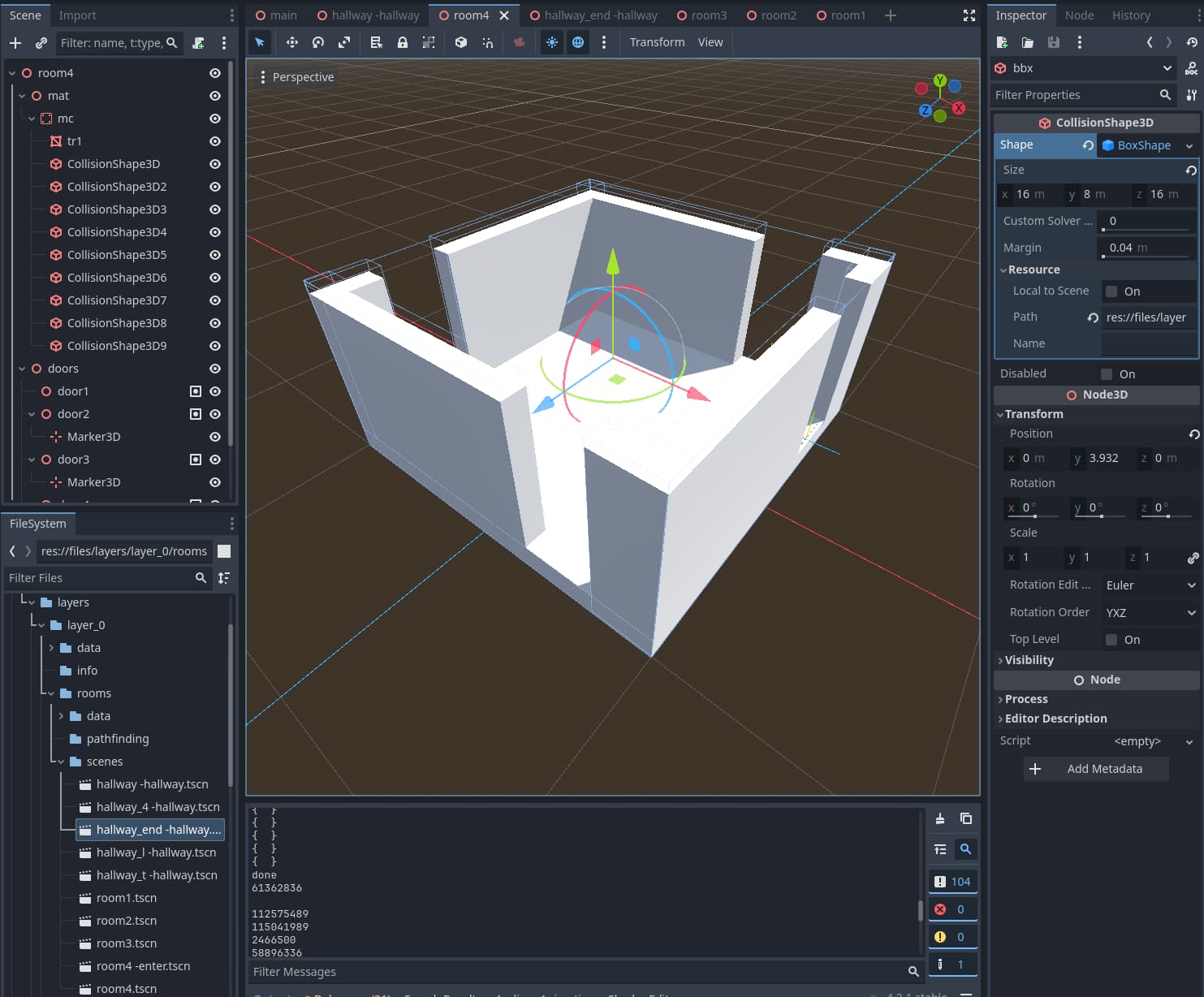1204x997 pixels.
Task: Collapse the doors node in the scene tree
Action: coord(22,369)
